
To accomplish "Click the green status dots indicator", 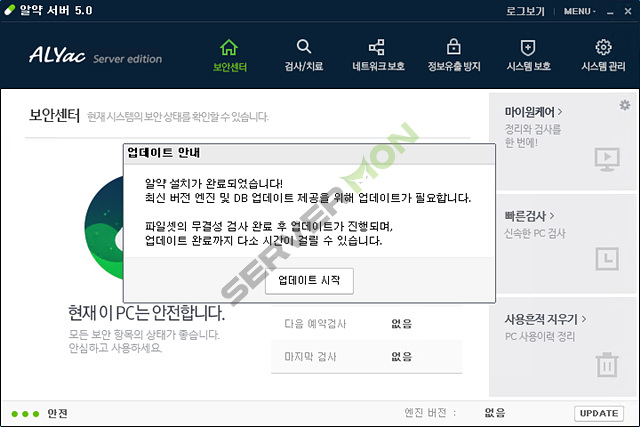I will point(25,414).
